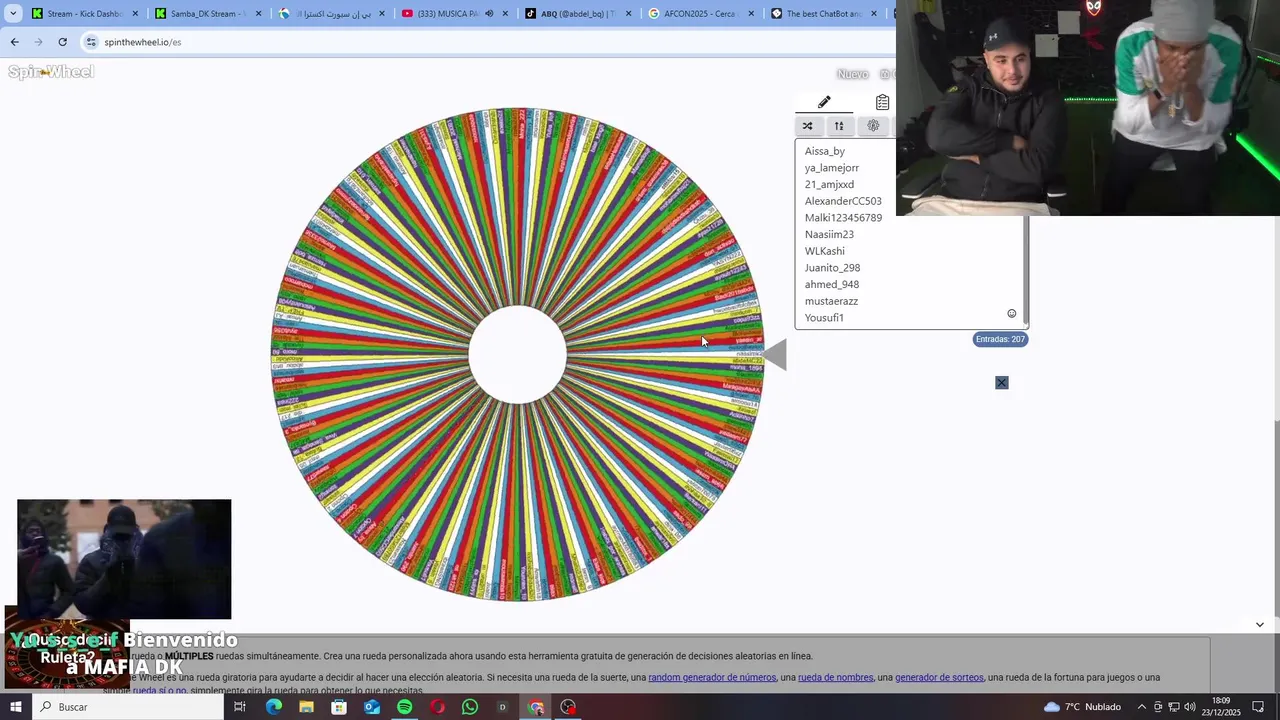Open the random generador de números link

712,677
